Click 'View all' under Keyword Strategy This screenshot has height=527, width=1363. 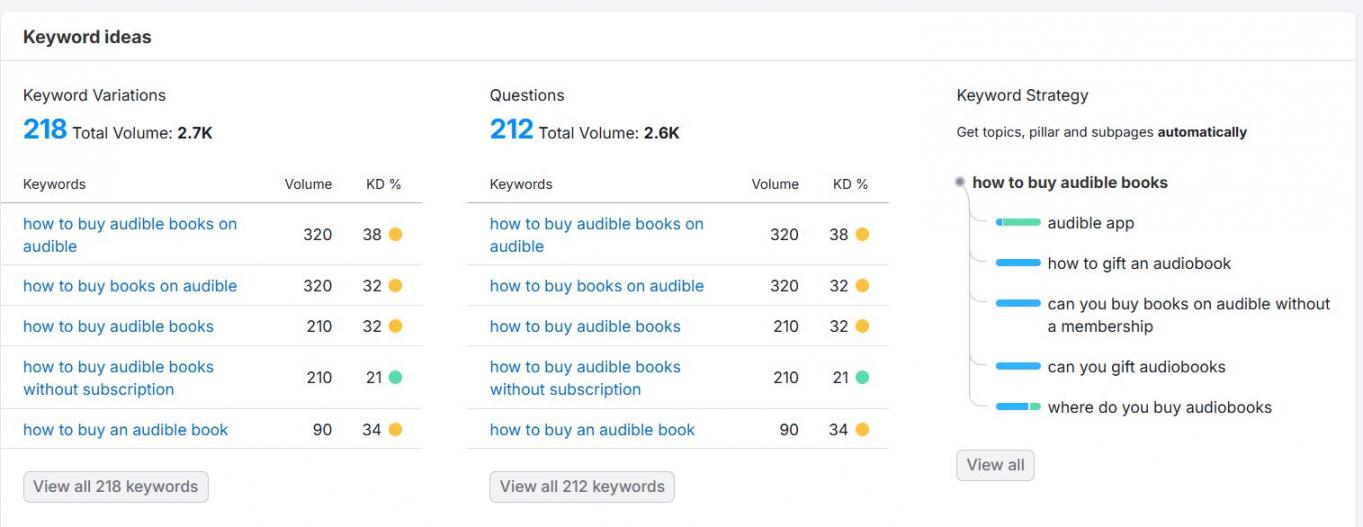(x=995, y=465)
